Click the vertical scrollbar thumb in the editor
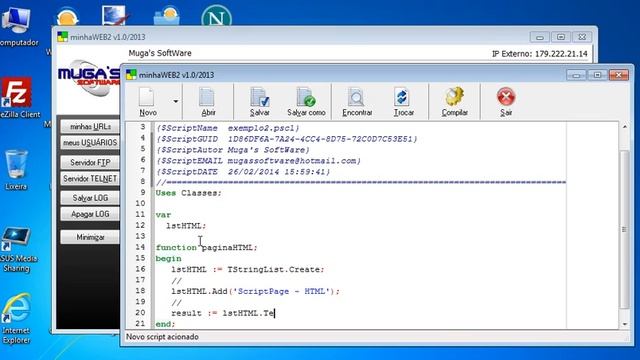This screenshot has height=360, width=640. 624,230
